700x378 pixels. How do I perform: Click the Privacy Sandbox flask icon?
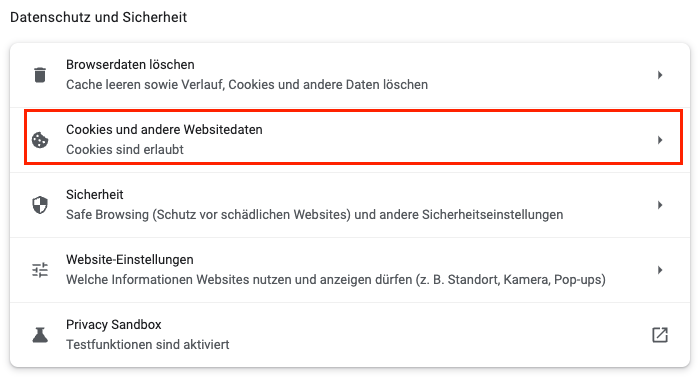[40, 335]
